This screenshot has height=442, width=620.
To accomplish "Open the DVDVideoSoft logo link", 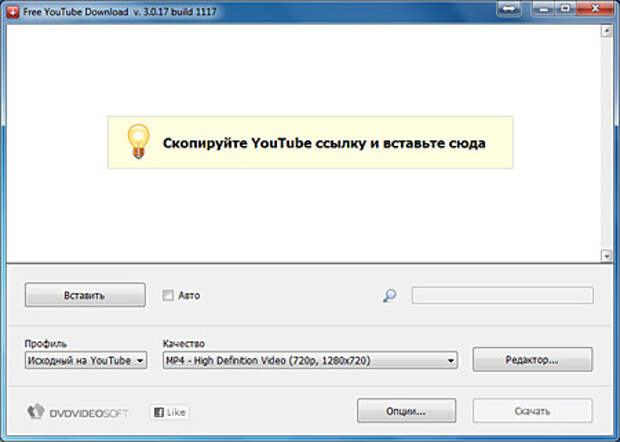I will point(78,412).
